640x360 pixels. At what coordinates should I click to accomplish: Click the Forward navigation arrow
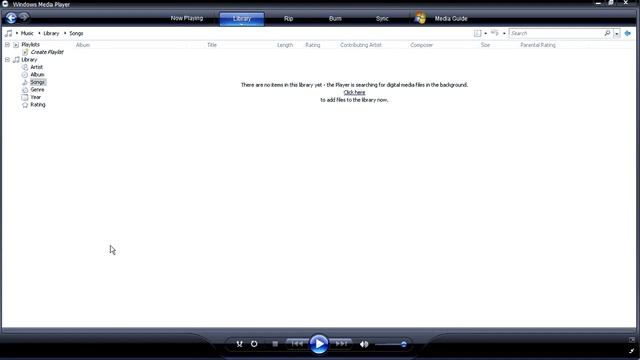coord(24,17)
